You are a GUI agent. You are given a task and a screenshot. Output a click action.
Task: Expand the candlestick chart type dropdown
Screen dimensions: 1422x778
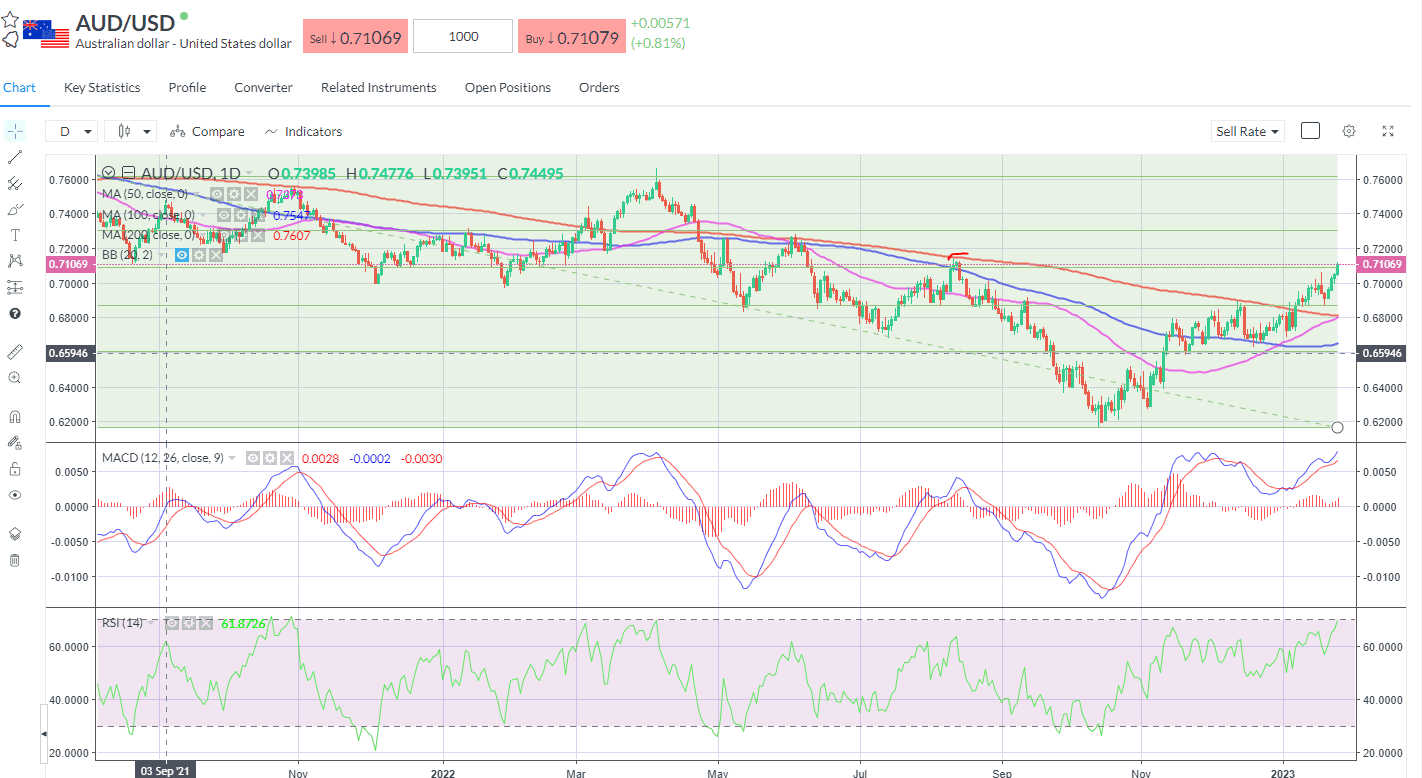[134, 131]
